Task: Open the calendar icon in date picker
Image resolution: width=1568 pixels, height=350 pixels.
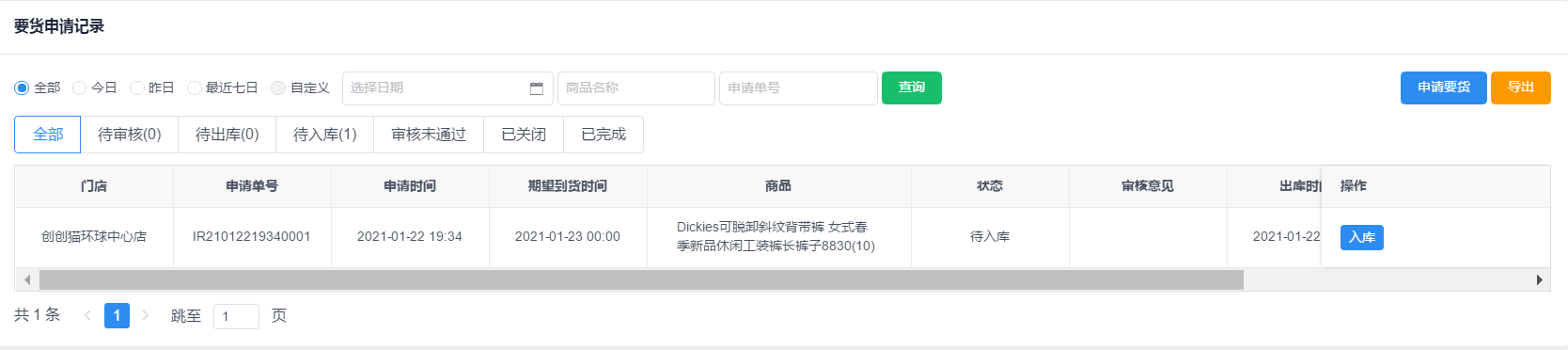Action: (x=537, y=88)
